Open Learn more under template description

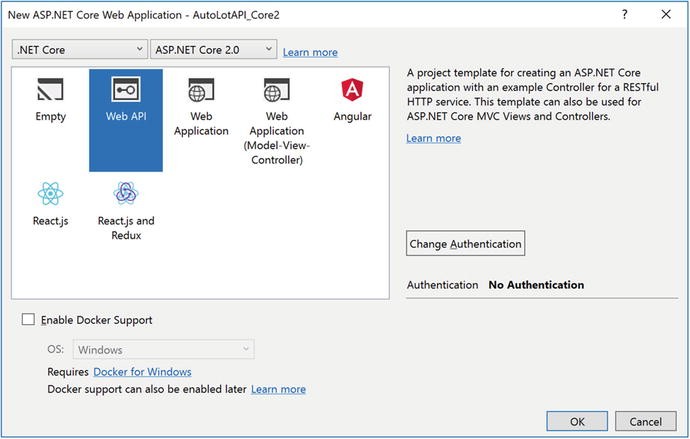(433, 138)
